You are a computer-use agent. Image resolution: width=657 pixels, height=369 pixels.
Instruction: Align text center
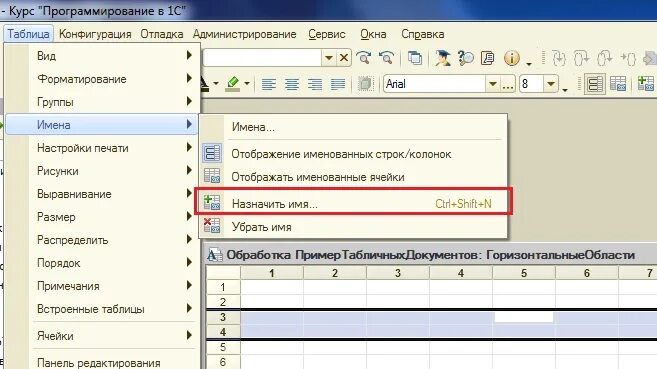[x=292, y=84]
